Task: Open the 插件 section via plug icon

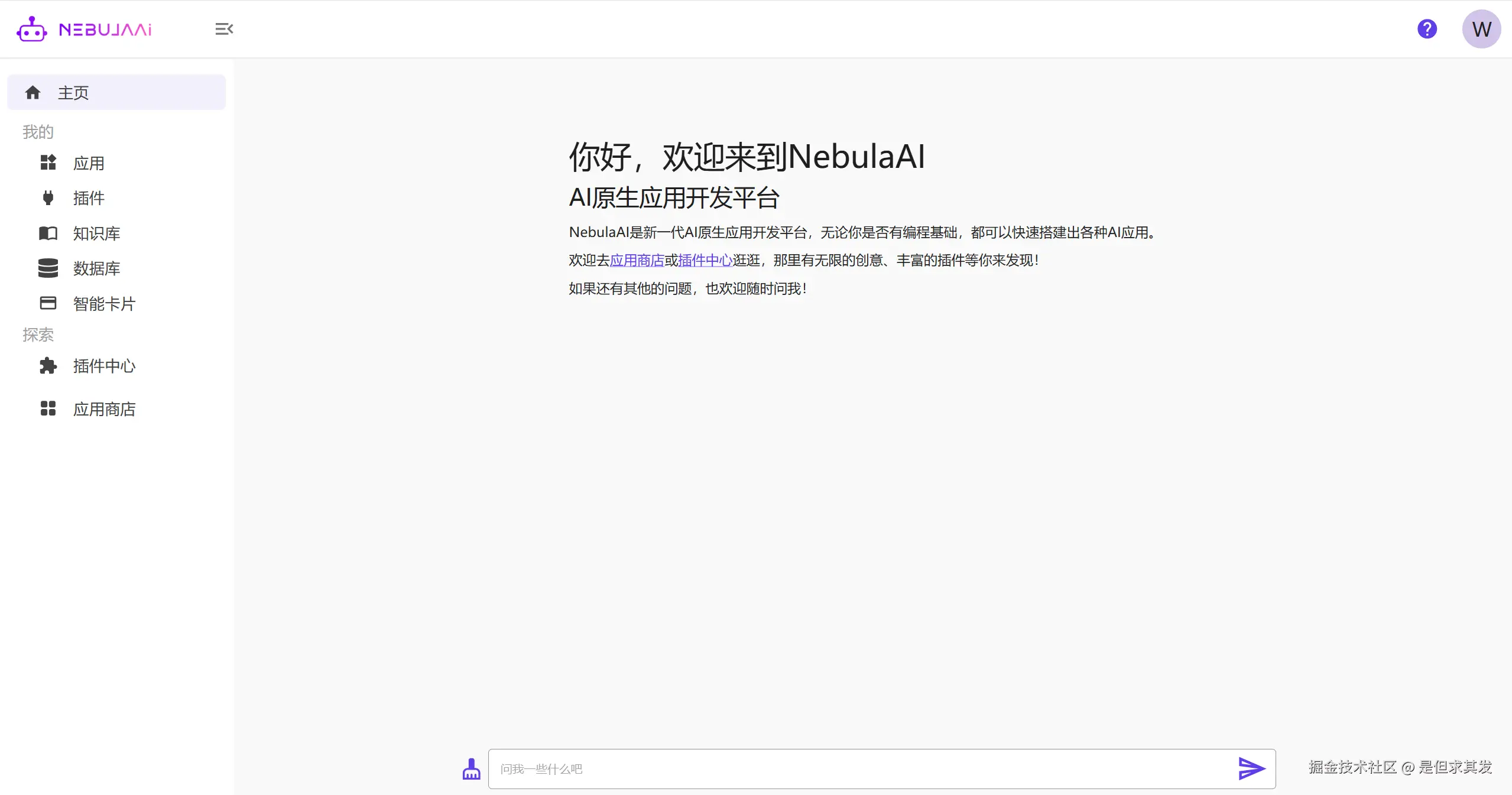Action: pos(48,198)
